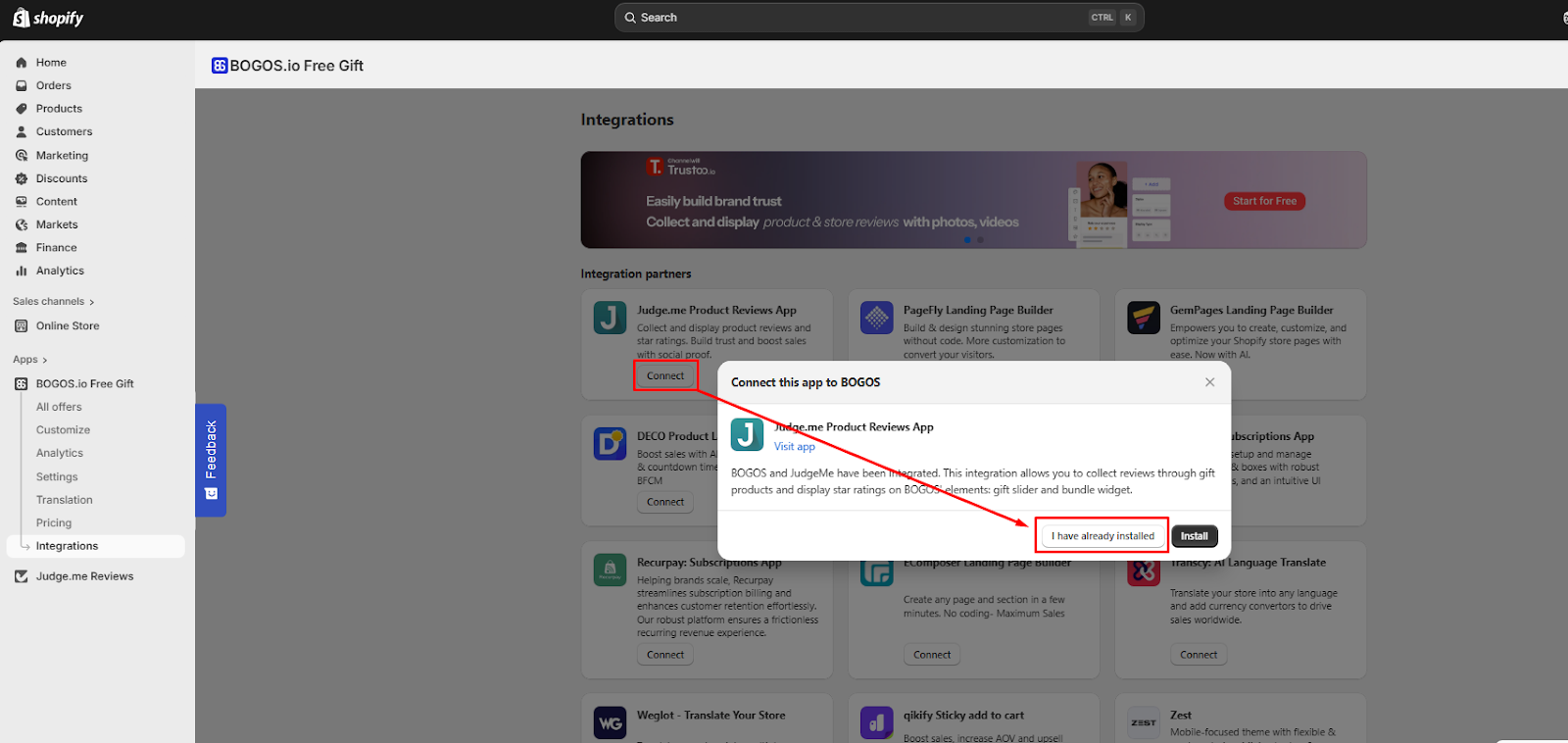The image size is (1568, 743).
Task: Open the Judge.me Reviews sidebar icon
Action: 22,576
